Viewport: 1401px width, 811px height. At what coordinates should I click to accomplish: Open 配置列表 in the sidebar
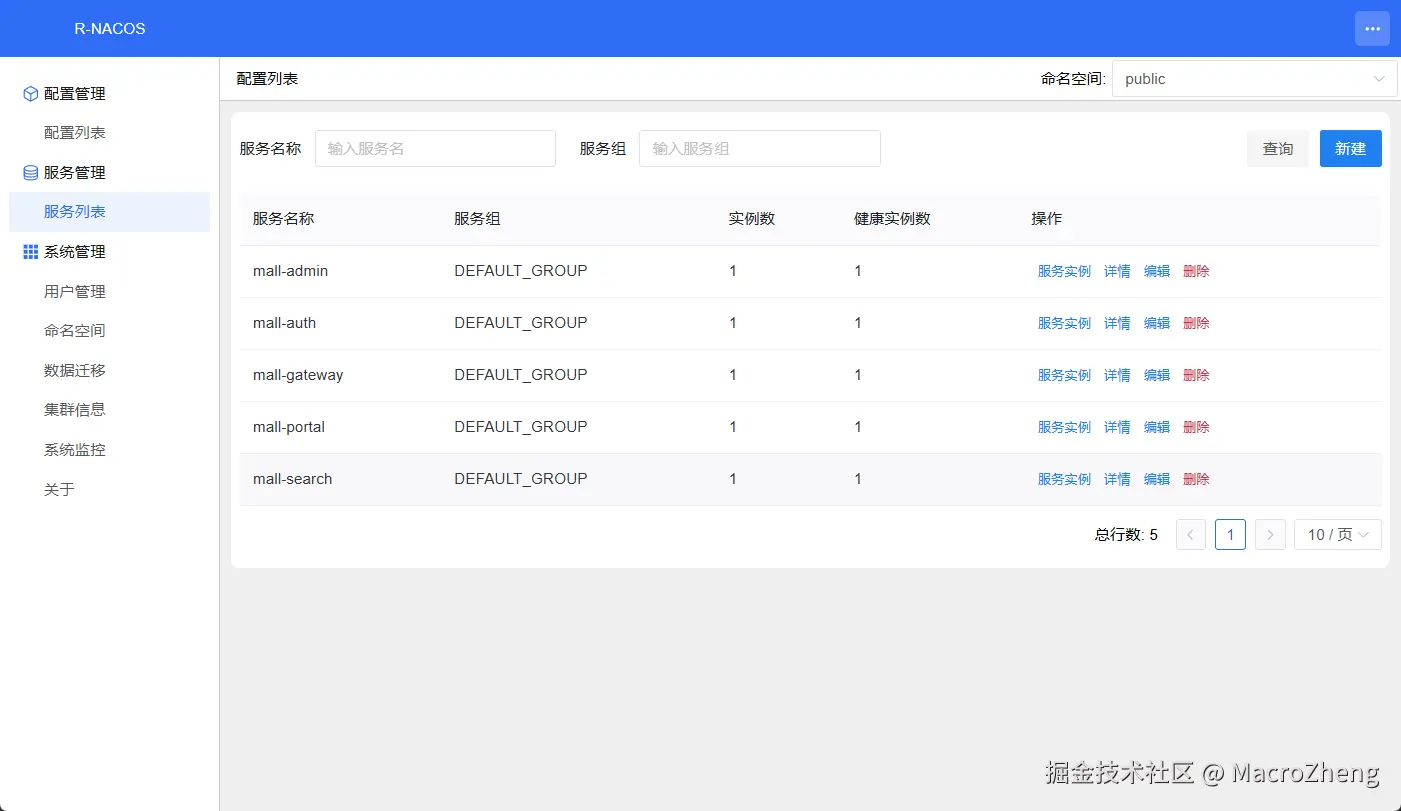pyautogui.click(x=75, y=133)
